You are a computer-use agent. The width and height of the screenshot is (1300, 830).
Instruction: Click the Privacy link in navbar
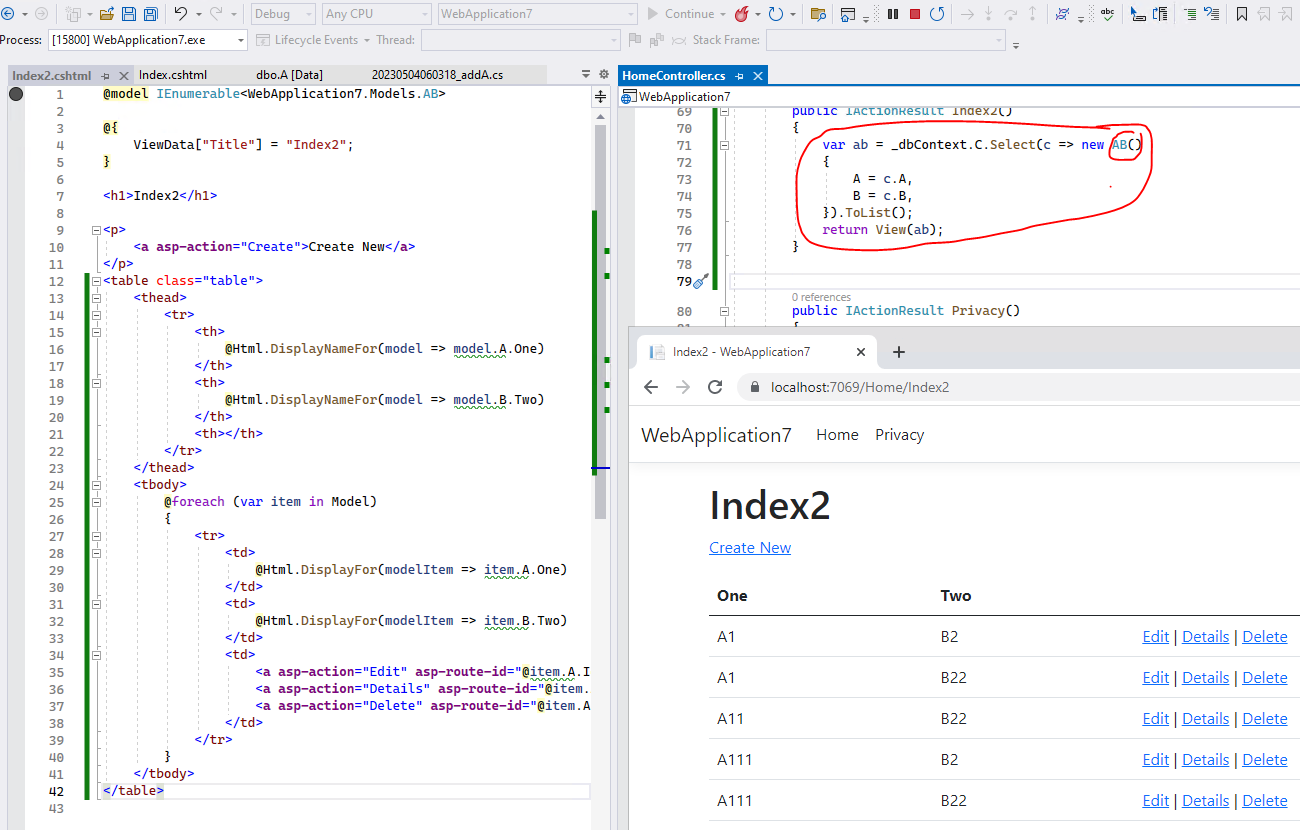pyautogui.click(x=899, y=435)
